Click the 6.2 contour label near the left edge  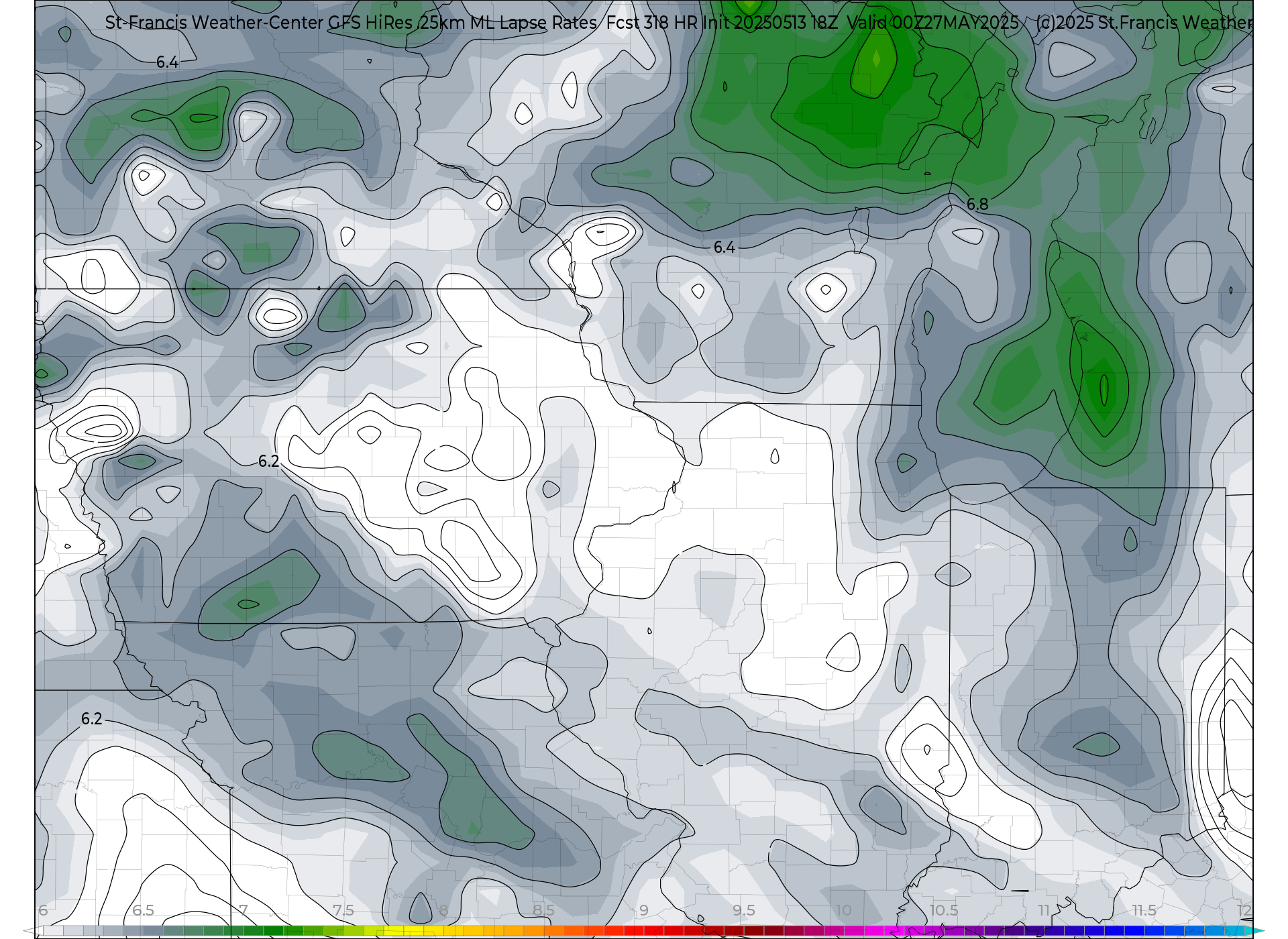(91, 719)
